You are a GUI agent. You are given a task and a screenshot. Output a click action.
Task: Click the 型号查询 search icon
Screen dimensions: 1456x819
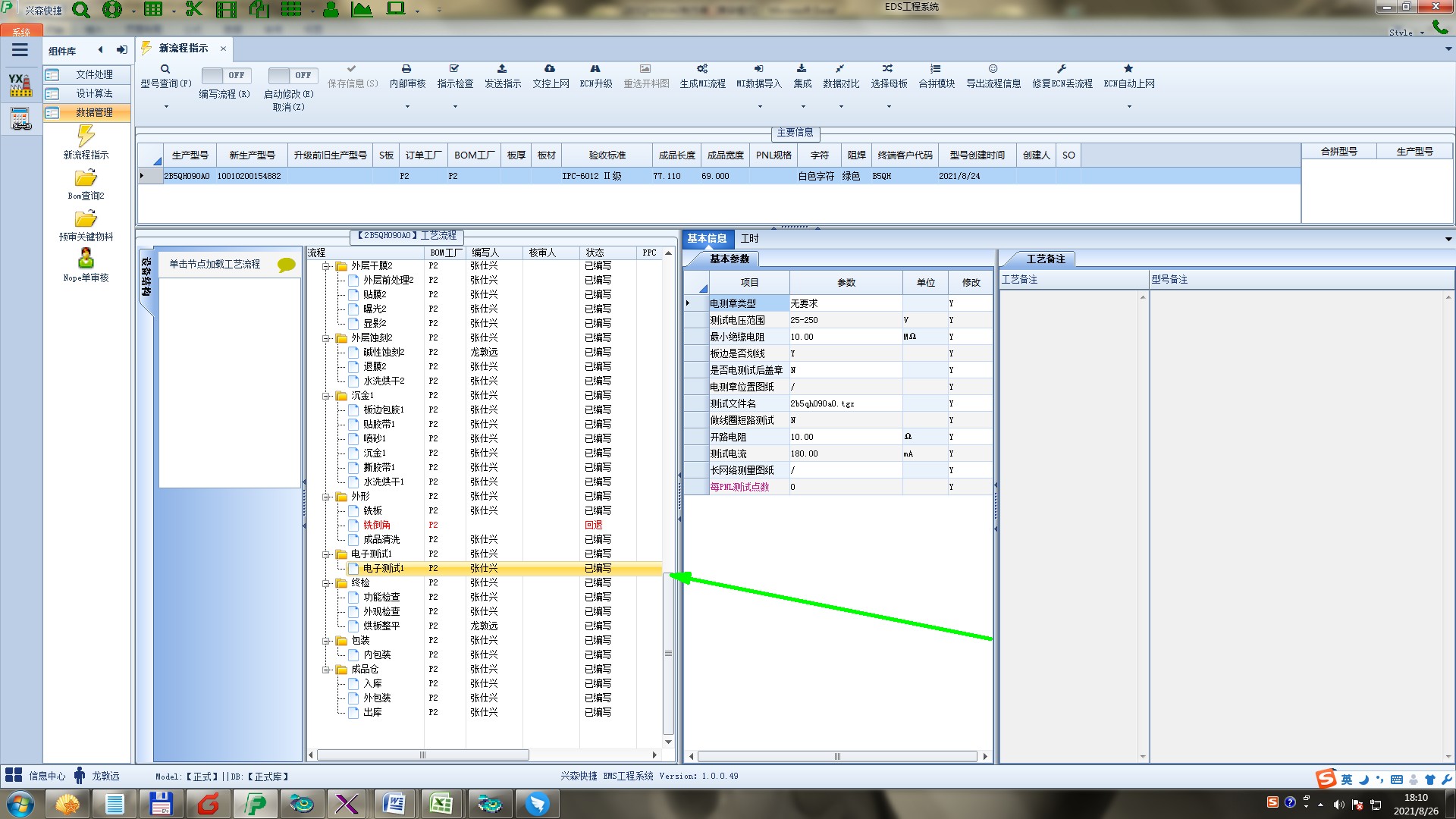click(x=165, y=69)
